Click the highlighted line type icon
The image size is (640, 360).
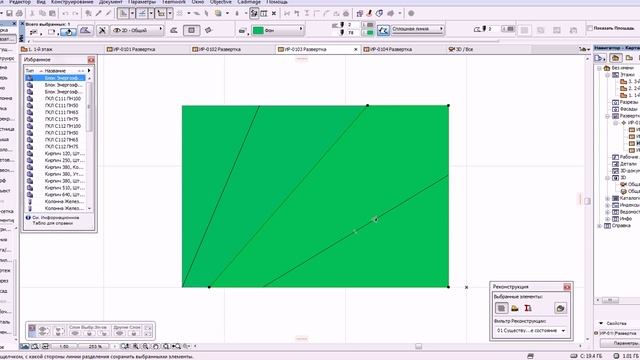pyautogui.click(x=383, y=30)
